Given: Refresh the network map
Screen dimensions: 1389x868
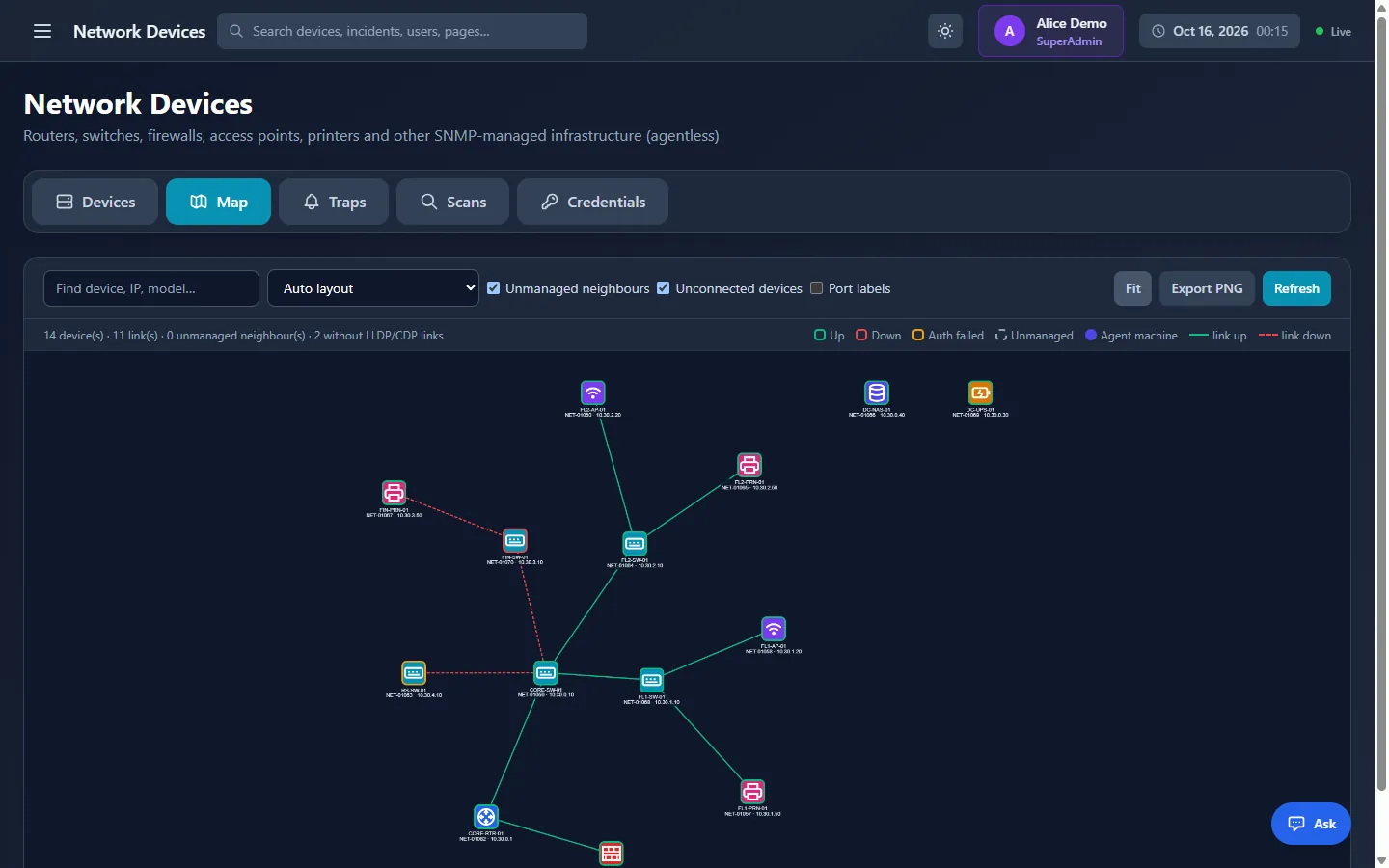Looking at the screenshot, I should coord(1296,288).
